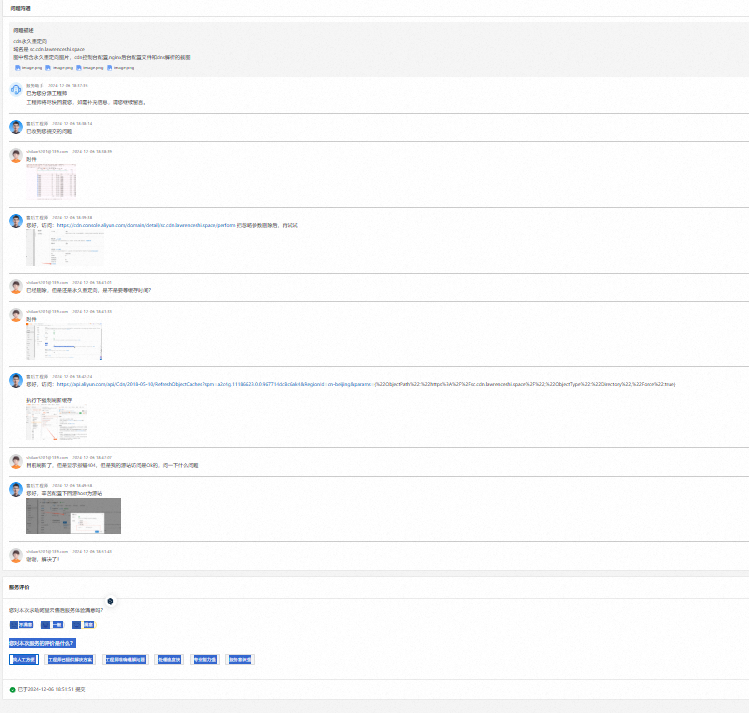Open the fourth image.png attachment in the description
Image resolution: width=749 pixels, height=713 pixels.
pyautogui.click(x=120, y=68)
